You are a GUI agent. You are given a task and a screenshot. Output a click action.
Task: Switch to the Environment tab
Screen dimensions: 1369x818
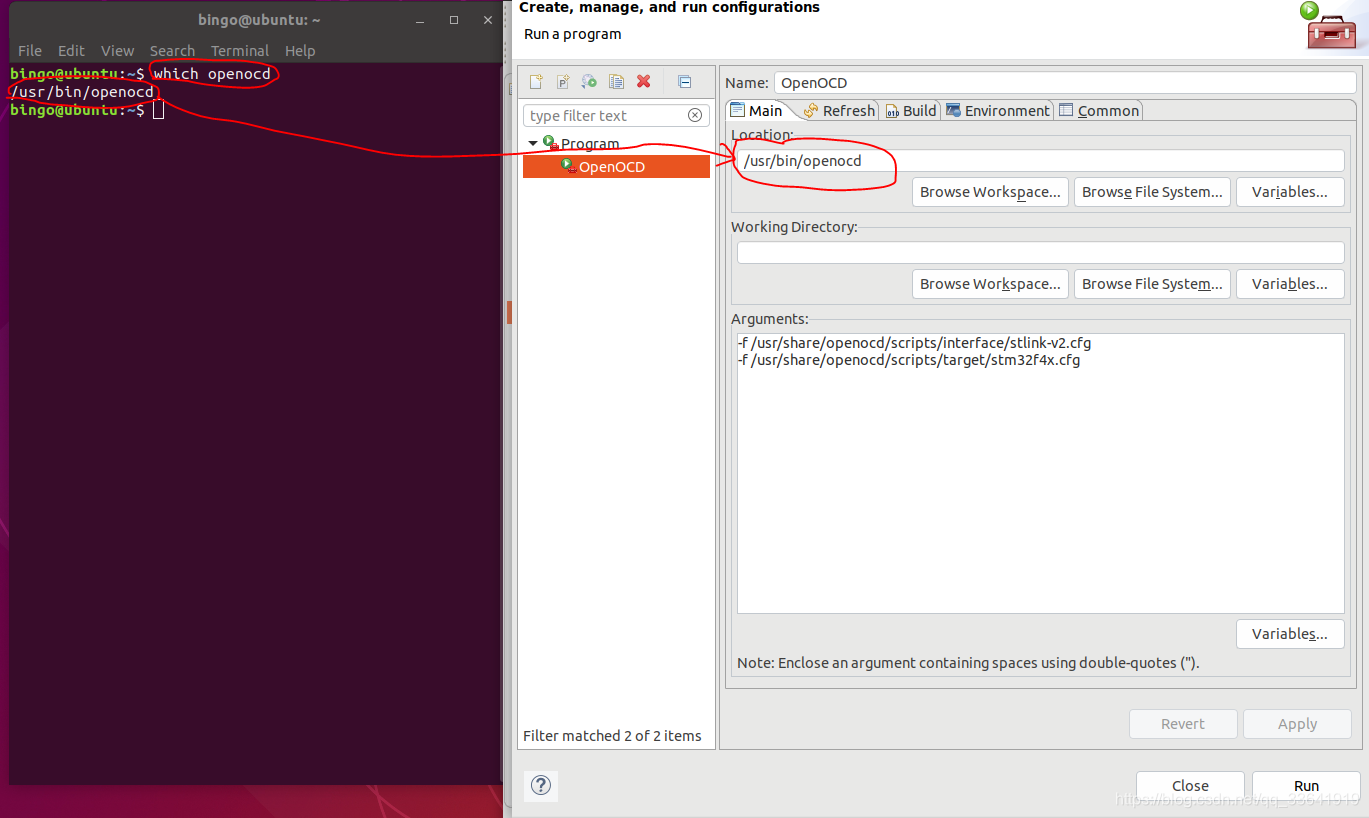tap(998, 111)
